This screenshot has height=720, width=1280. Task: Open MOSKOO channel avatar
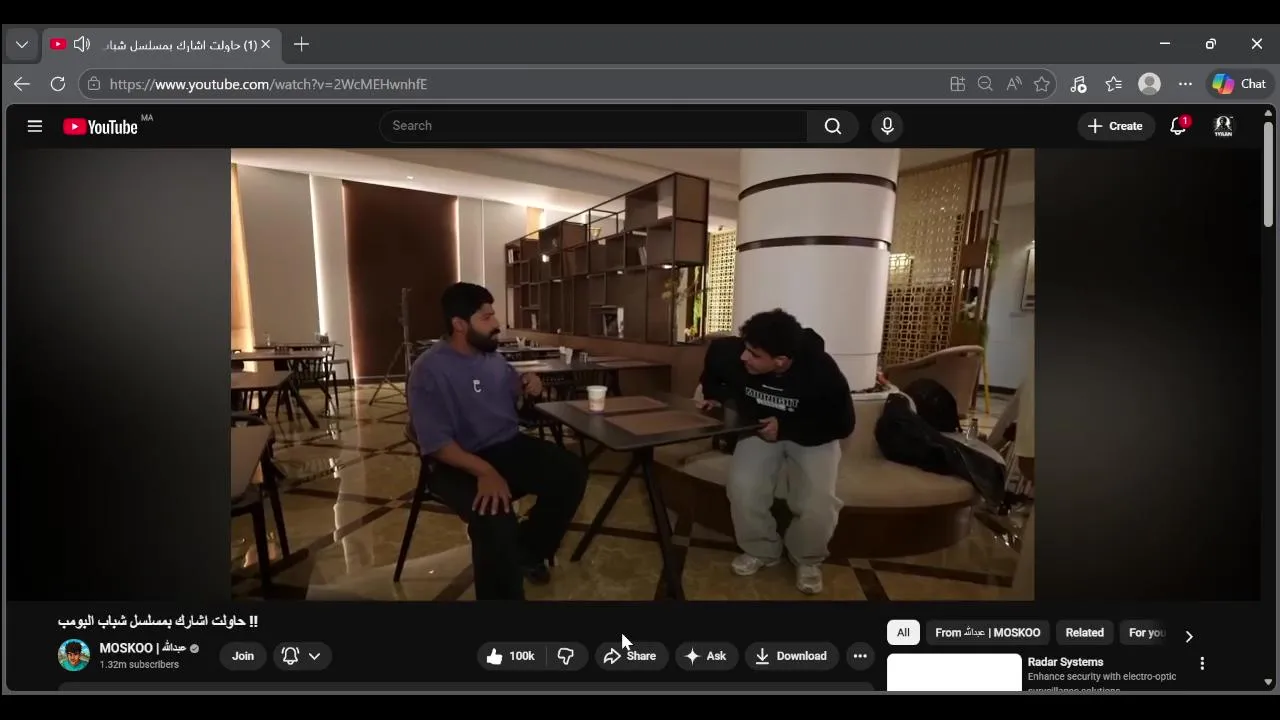click(x=74, y=655)
